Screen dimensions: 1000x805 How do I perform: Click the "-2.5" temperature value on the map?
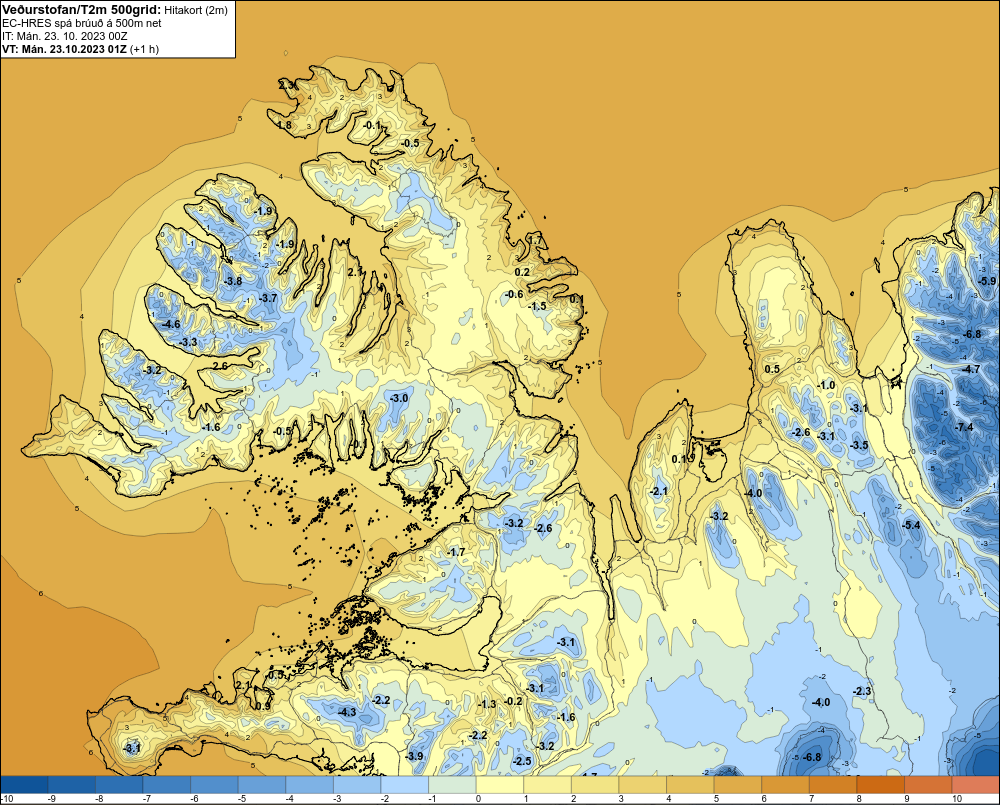(x=522, y=761)
